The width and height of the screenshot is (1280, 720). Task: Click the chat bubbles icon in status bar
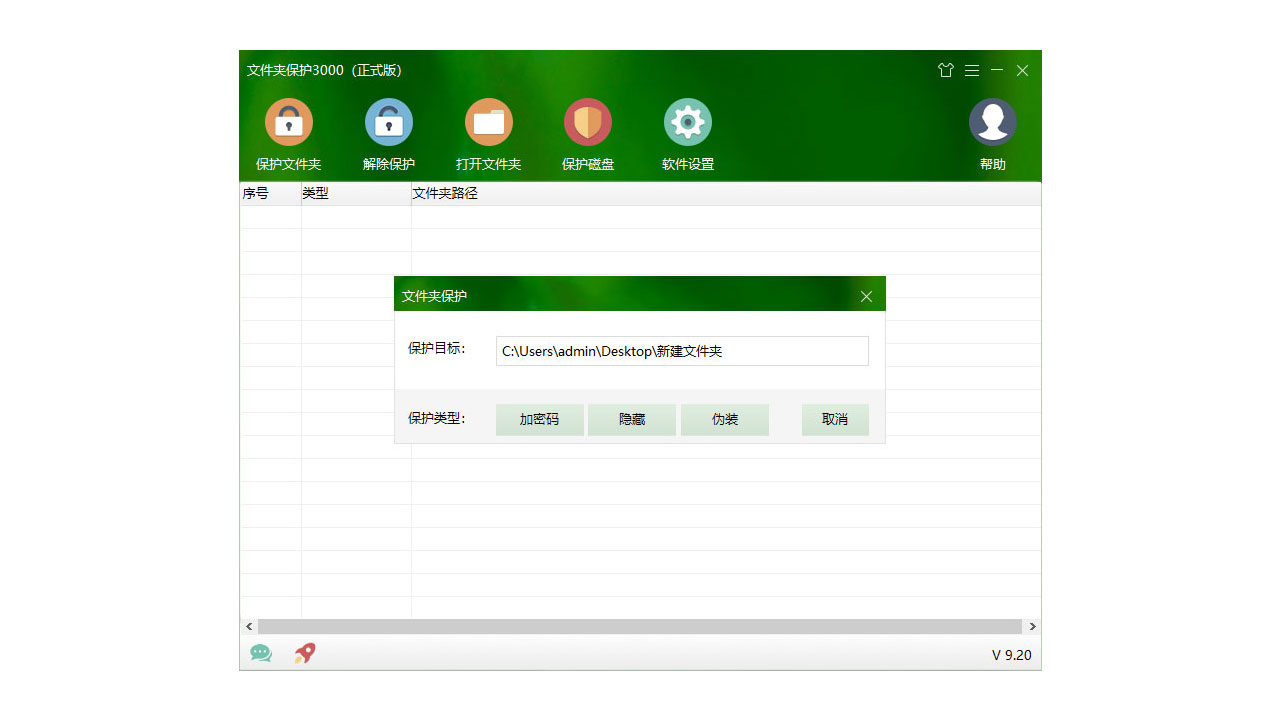[261, 653]
